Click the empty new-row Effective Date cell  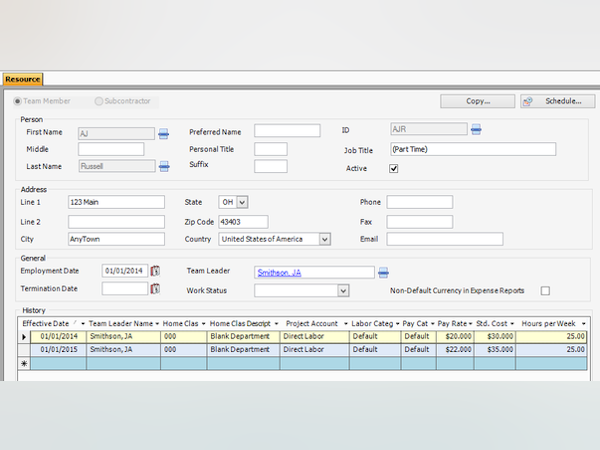click(59, 363)
